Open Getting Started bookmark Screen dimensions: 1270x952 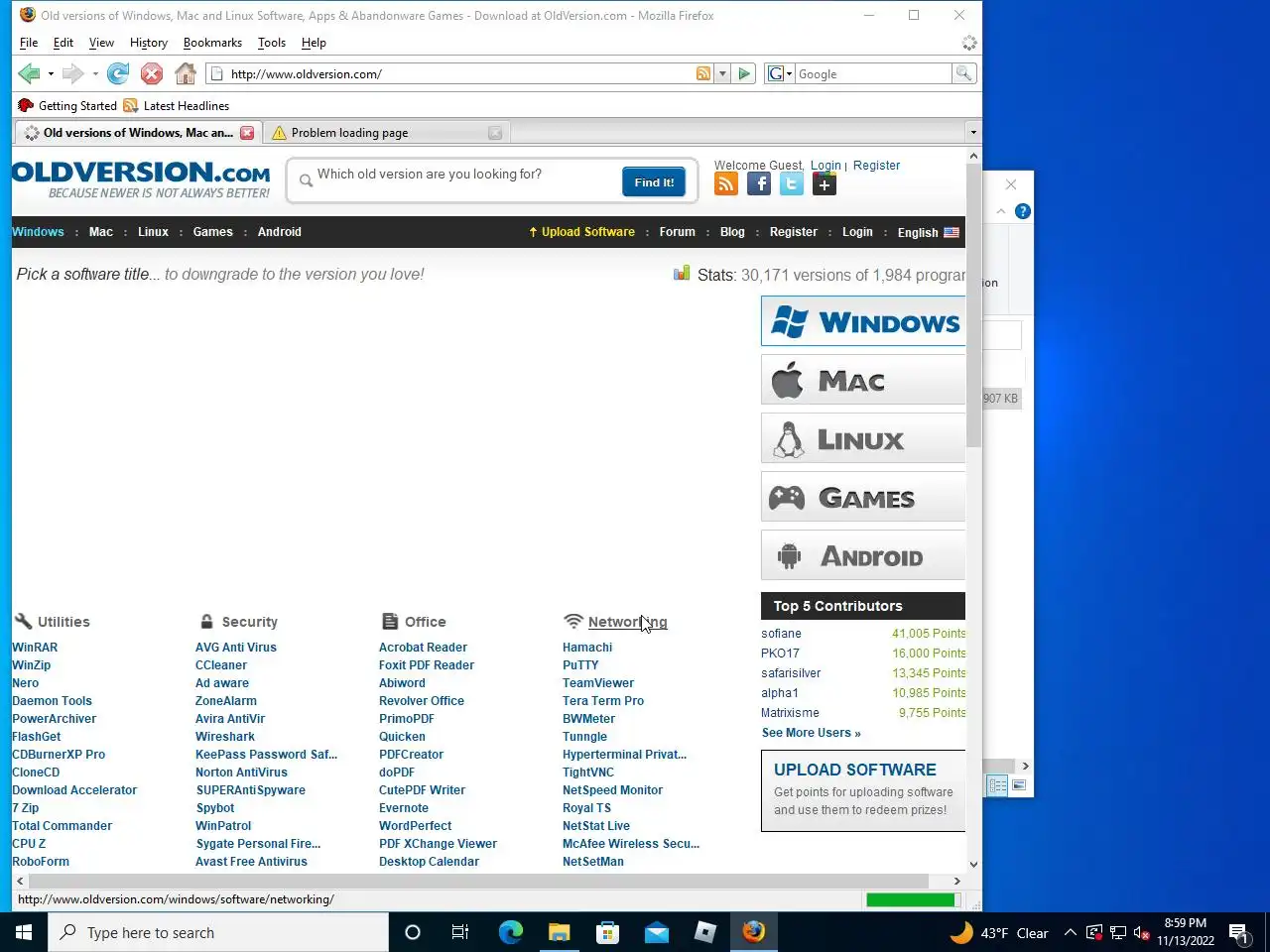click(67, 106)
